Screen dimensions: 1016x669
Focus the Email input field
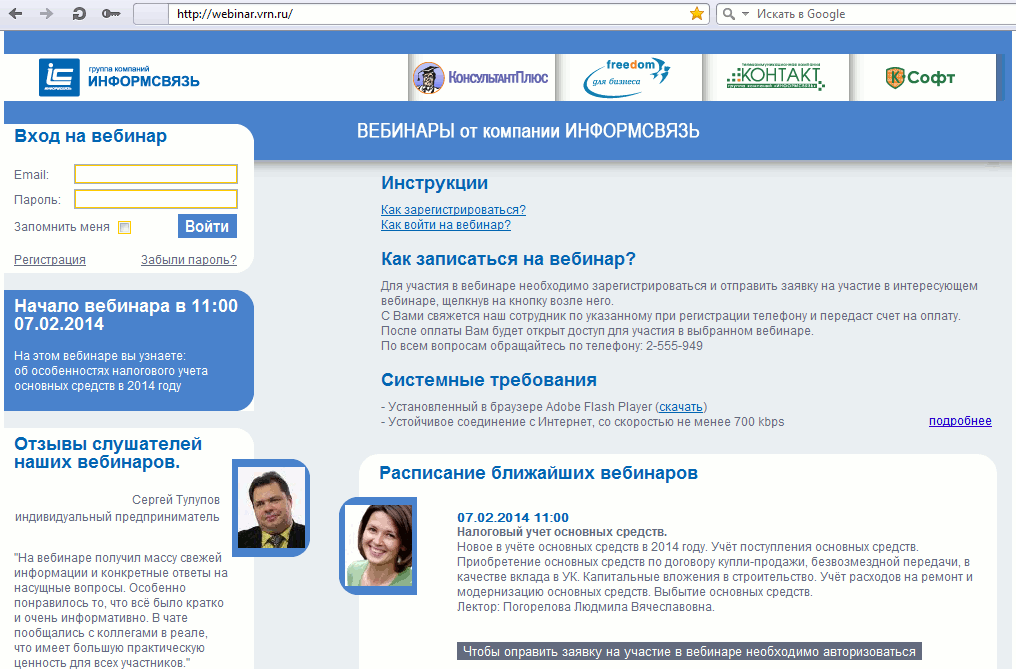(156, 174)
